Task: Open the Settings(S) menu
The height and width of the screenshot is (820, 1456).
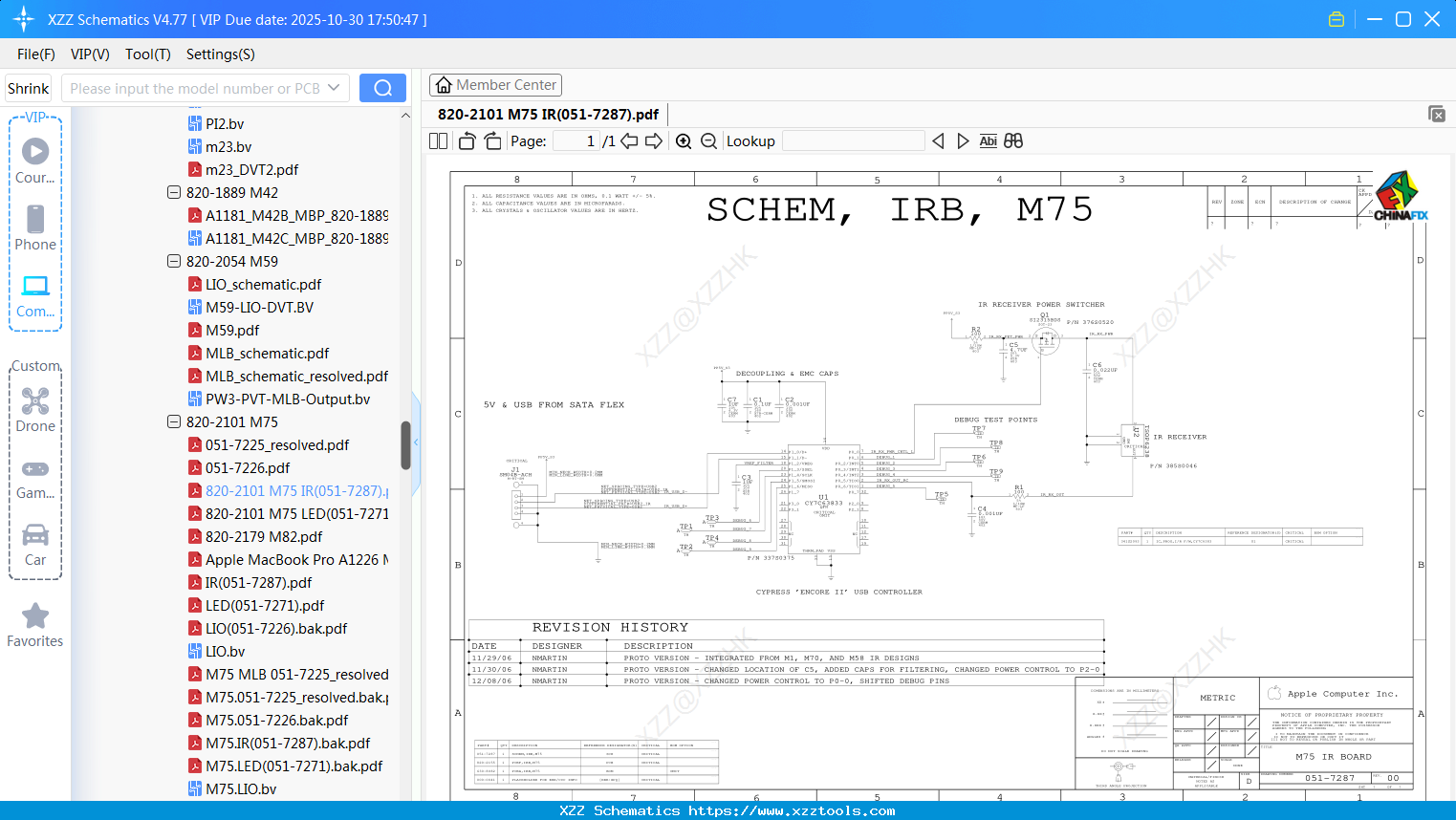Action: [220, 54]
